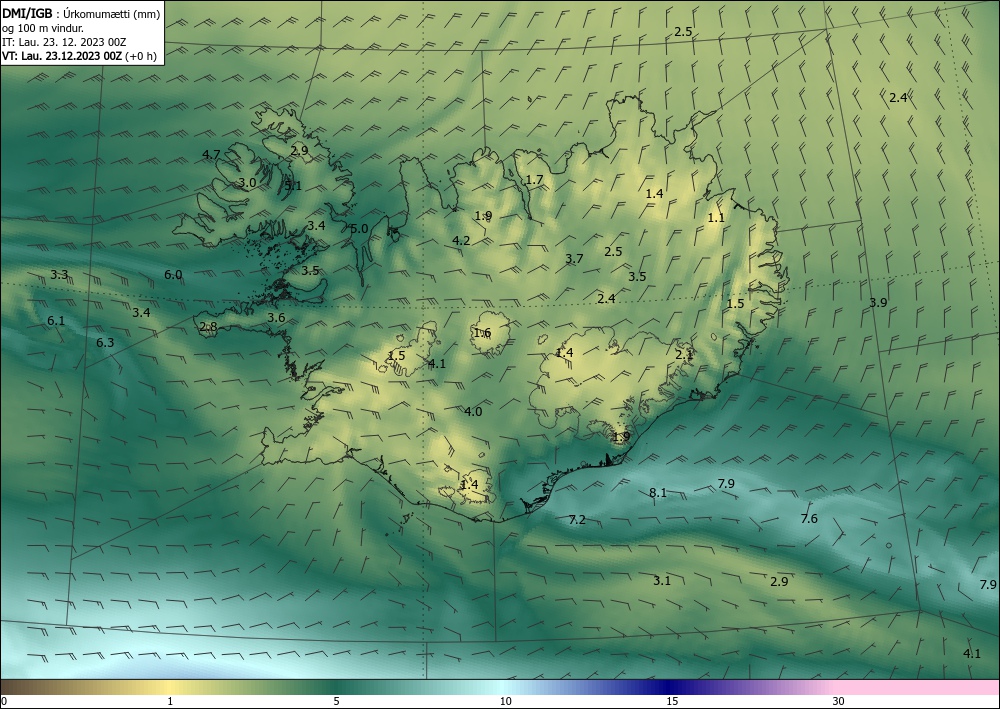
Task: Click the 4.0 value in the southern highlands
Action: 473,411
